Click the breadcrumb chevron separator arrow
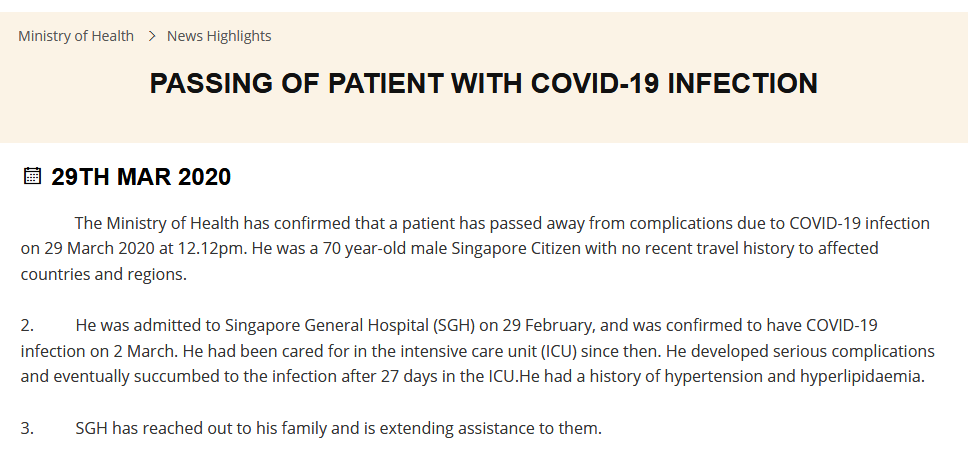968x463 pixels. click(152, 36)
